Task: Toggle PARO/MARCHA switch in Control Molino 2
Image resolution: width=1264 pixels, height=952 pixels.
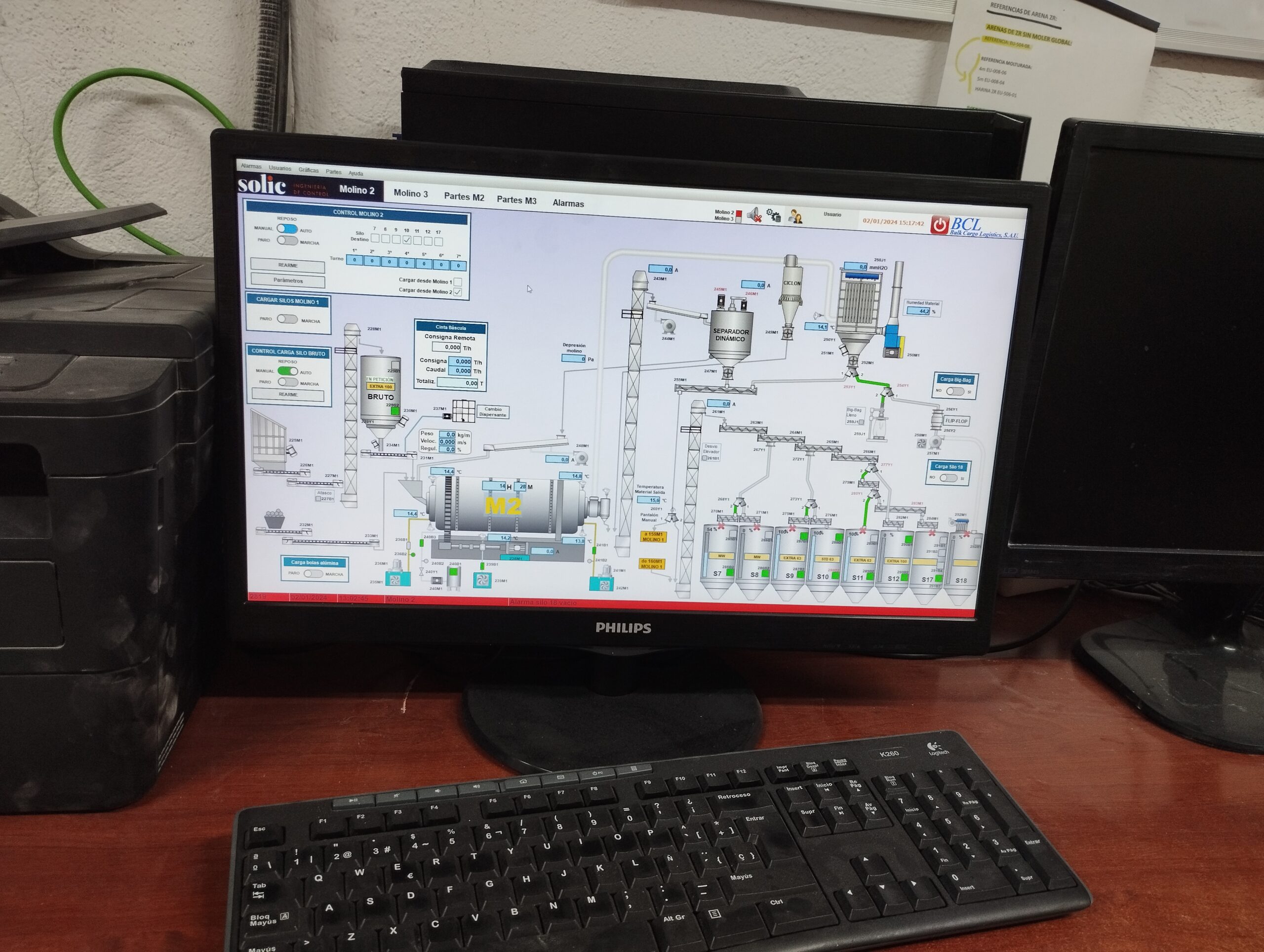Action: (287, 240)
